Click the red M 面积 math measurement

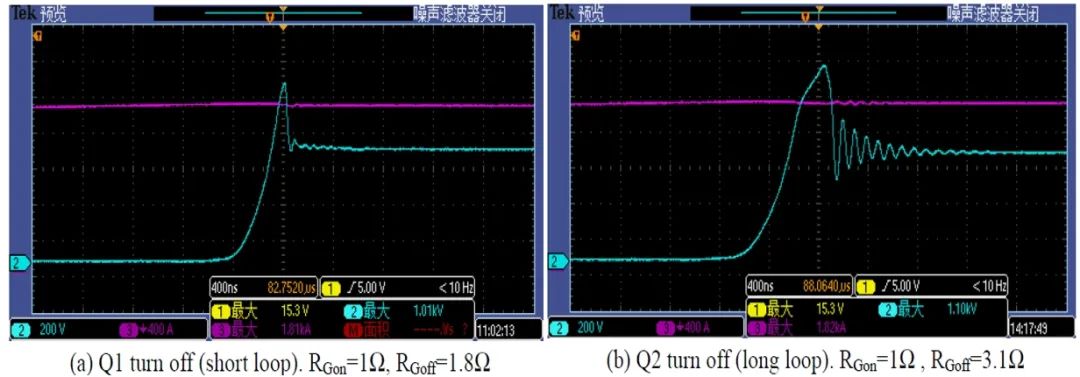click(x=367, y=331)
